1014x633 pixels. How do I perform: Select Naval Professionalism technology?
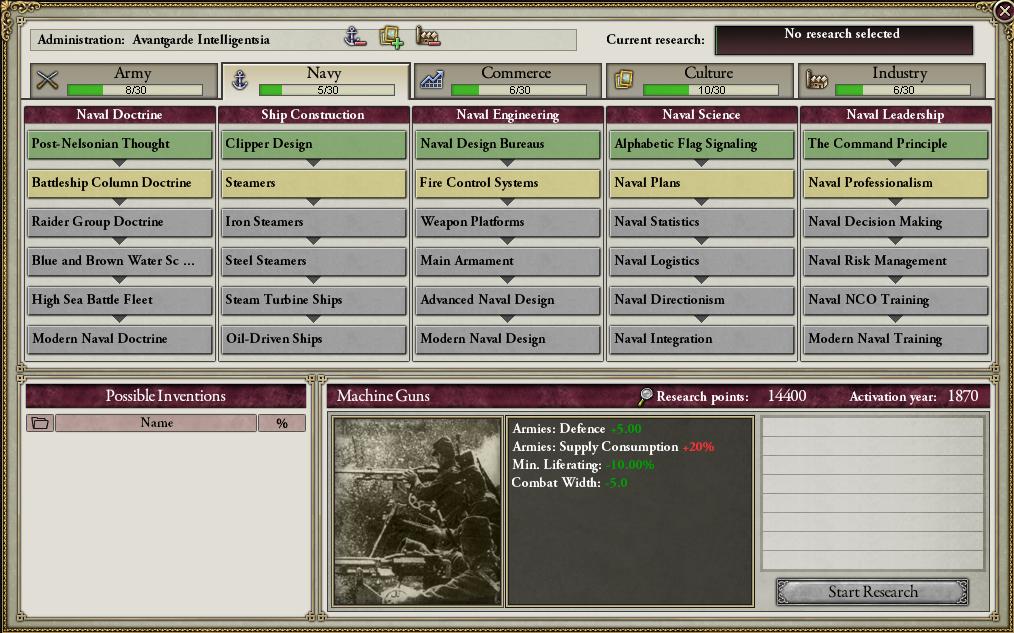tap(896, 183)
